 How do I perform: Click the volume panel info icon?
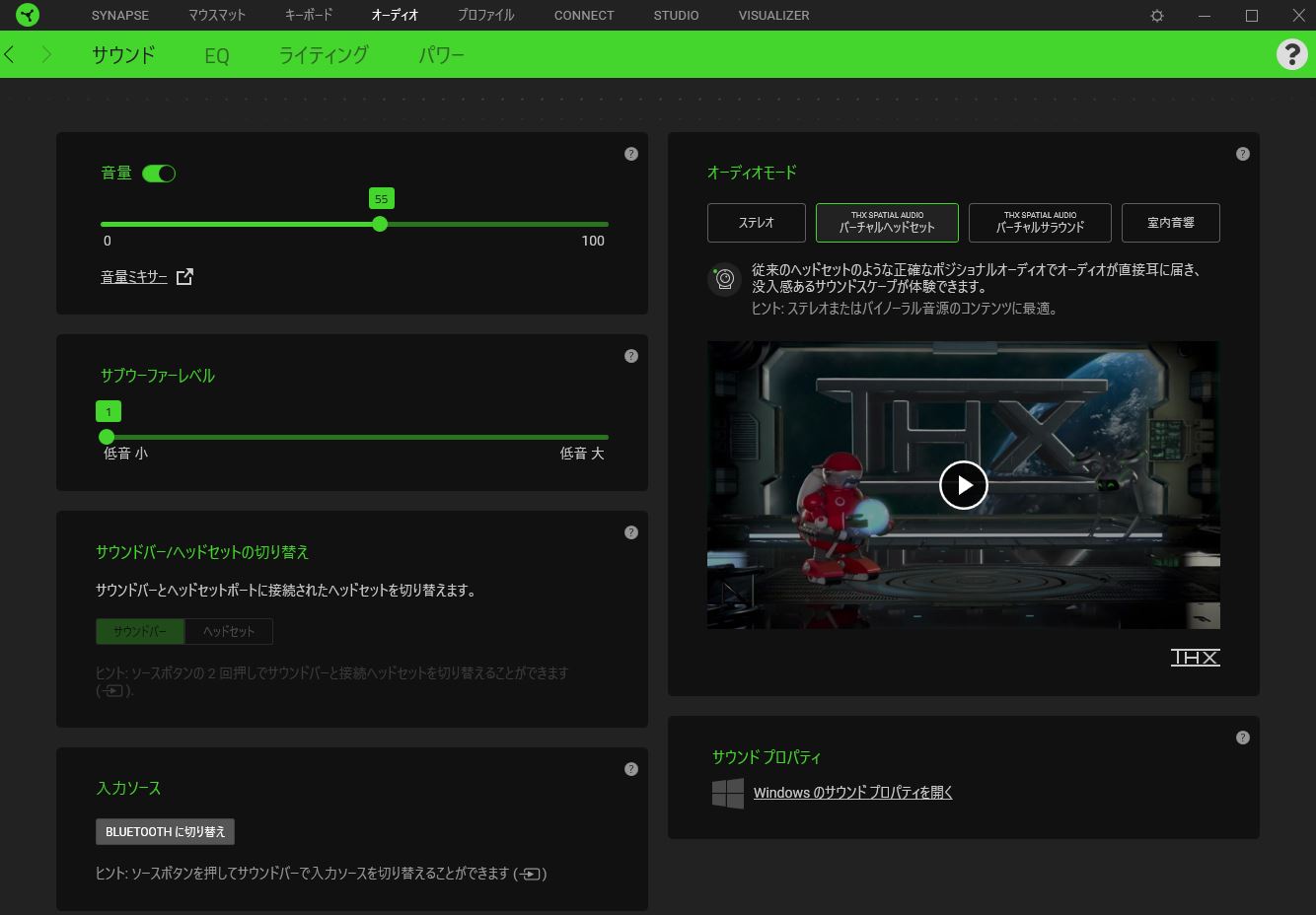(631, 154)
